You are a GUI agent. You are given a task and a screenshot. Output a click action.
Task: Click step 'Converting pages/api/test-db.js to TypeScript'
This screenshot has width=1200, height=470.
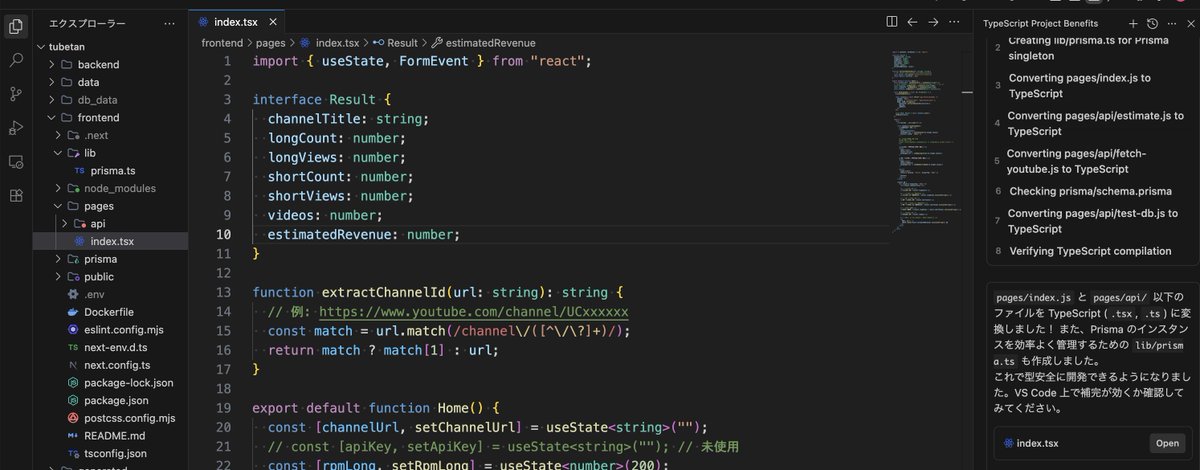(x=1093, y=220)
